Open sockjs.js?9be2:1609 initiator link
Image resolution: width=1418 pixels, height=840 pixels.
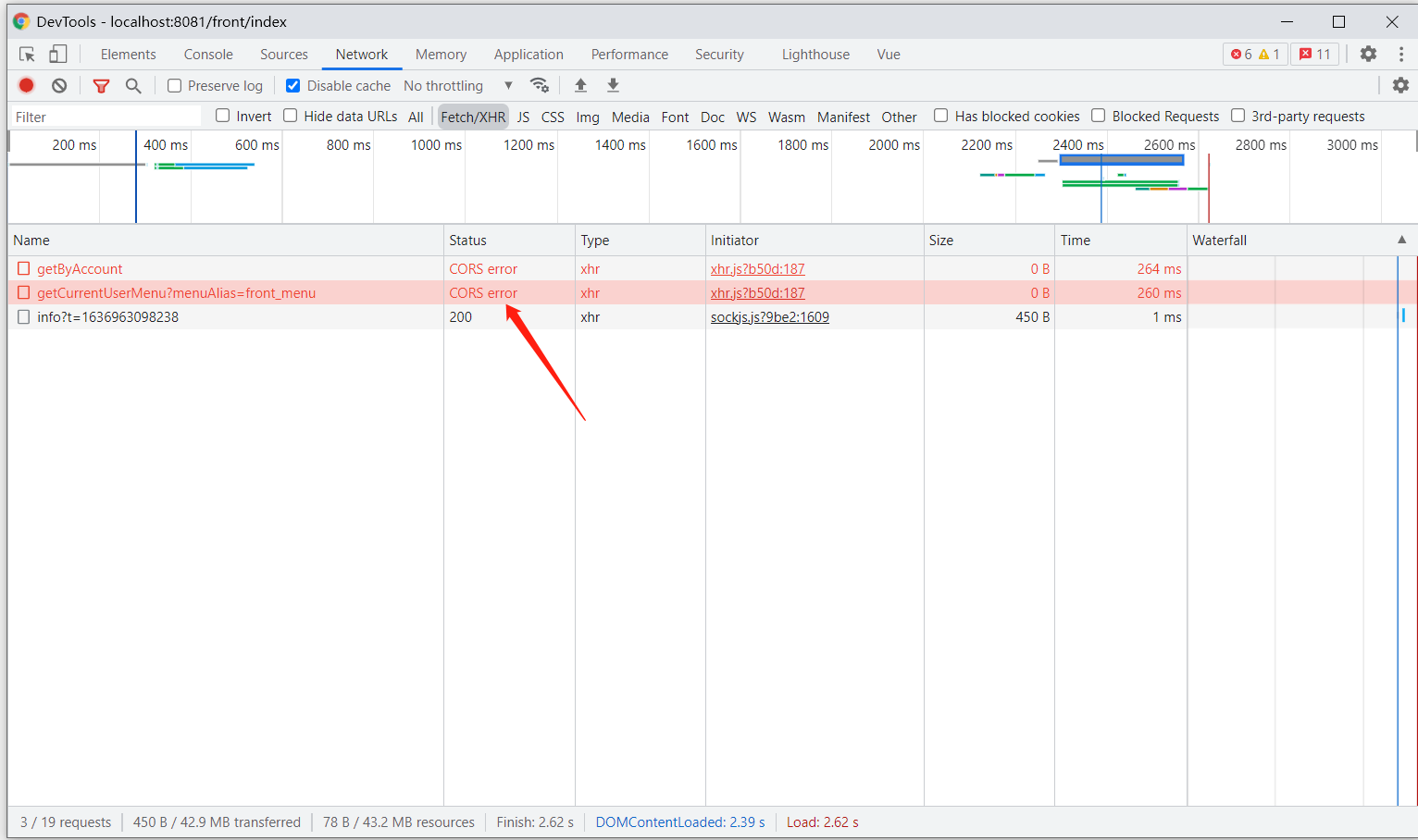[x=769, y=317]
